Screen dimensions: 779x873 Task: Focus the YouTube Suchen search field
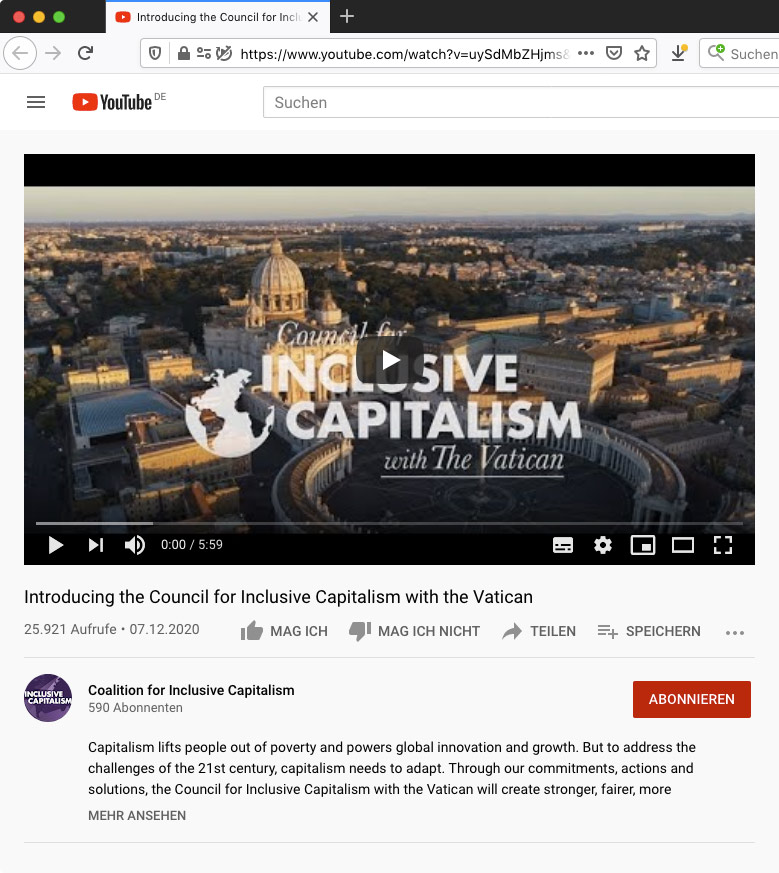point(521,102)
